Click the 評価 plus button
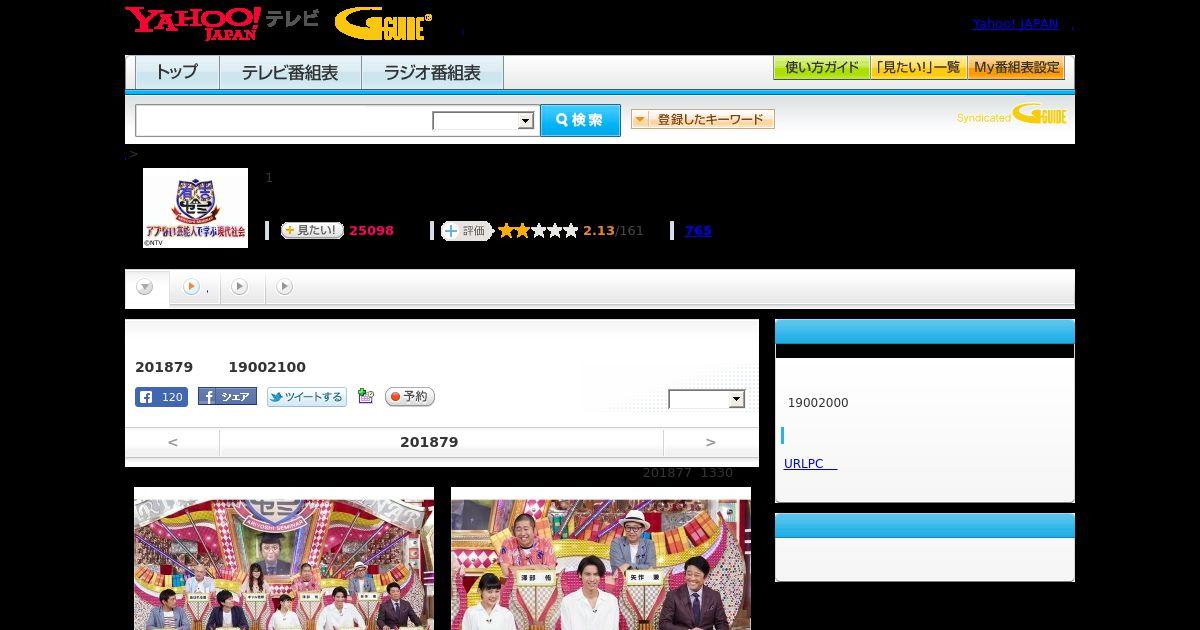 [x=467, y=231]
